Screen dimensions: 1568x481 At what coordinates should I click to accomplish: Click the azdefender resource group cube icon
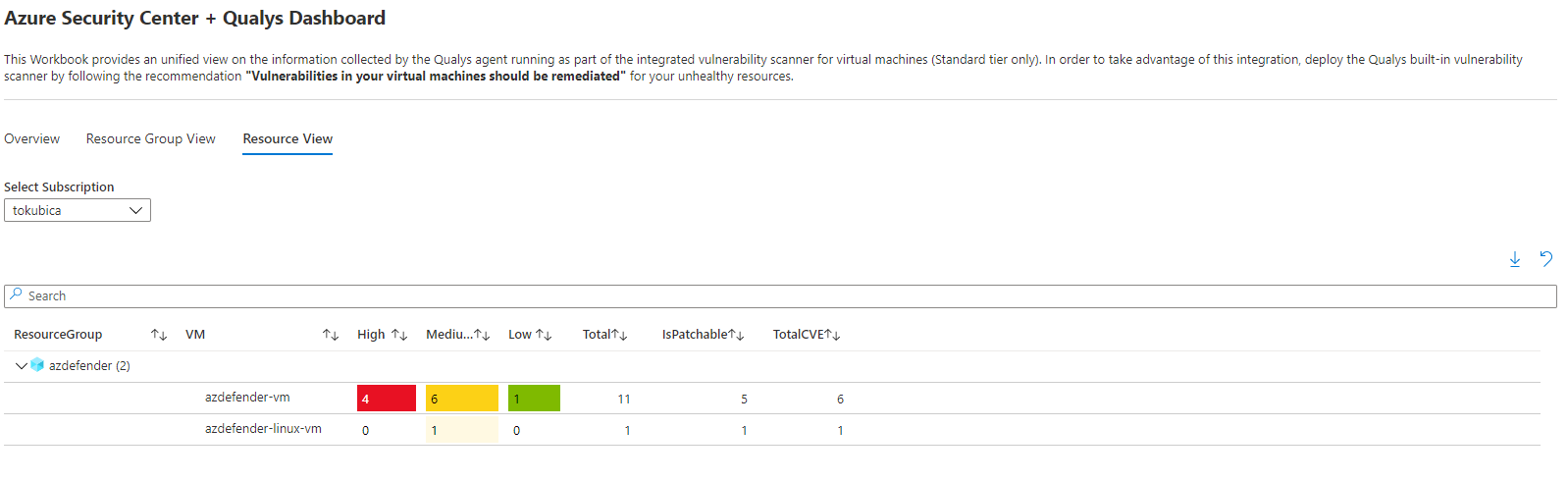37,365
